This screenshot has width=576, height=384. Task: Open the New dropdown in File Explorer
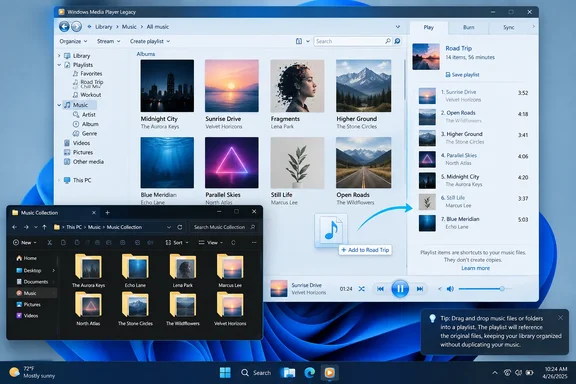(25, 243)
